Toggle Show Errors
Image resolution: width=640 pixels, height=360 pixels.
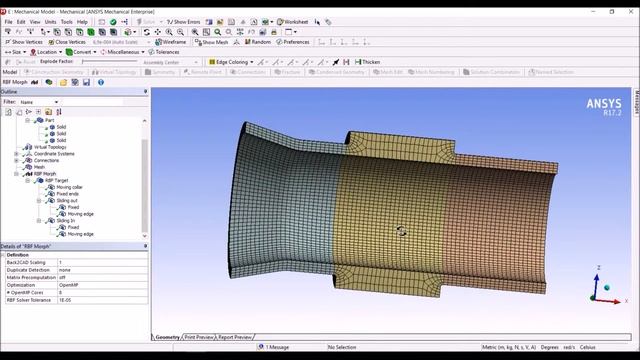pyautogui.click(x=184, y=22)
